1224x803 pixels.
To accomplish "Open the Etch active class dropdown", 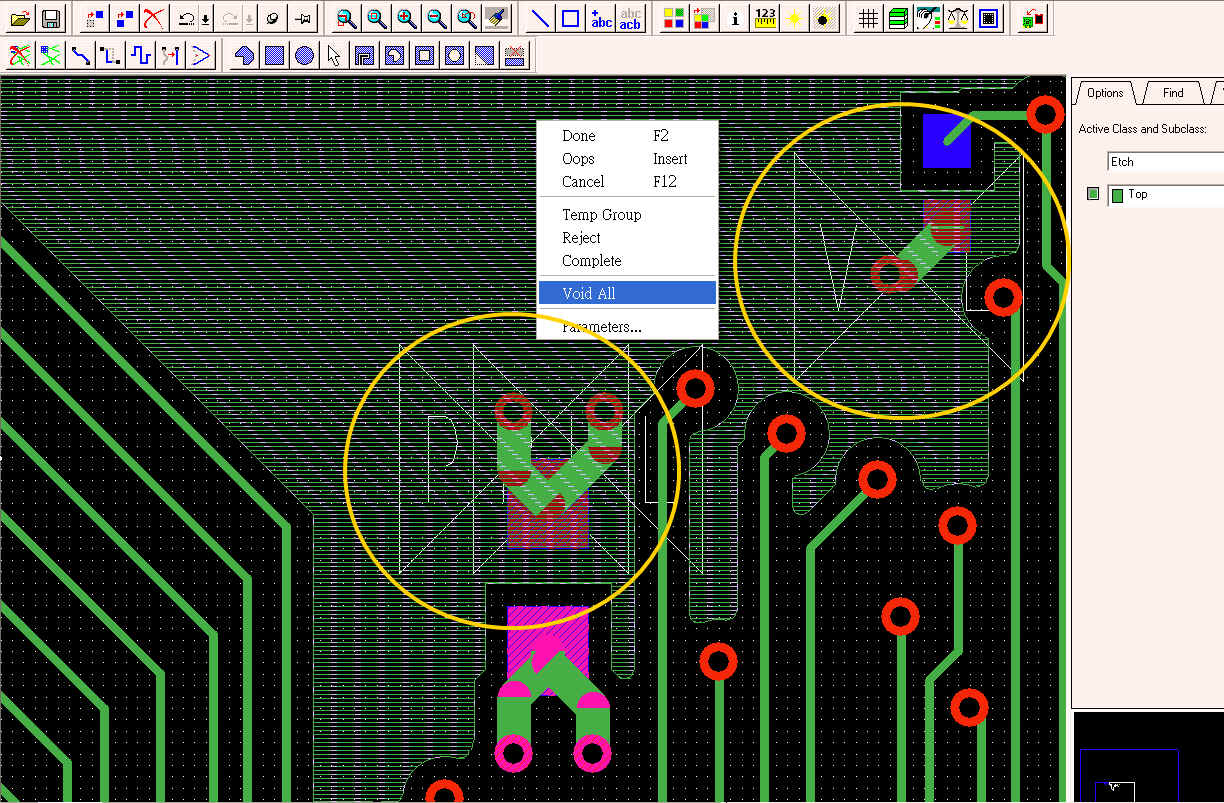I will (x=1165, y=162).
